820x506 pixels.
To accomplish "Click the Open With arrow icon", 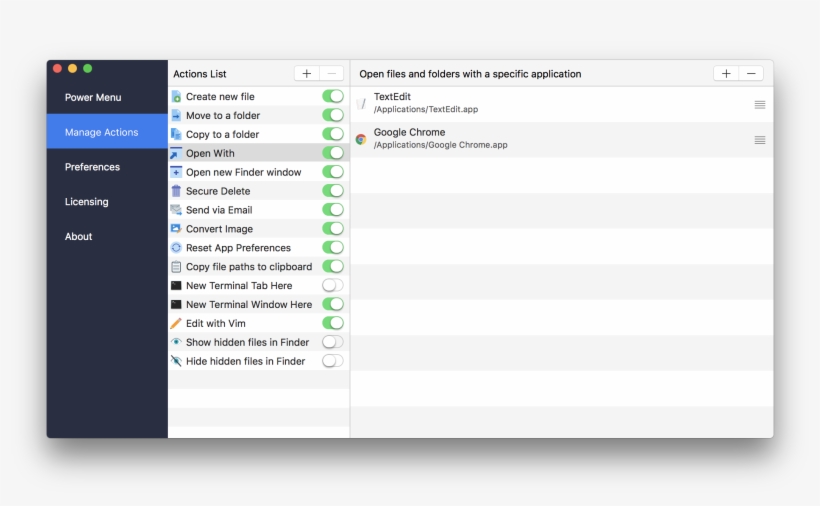I will (x=176, y=153).
